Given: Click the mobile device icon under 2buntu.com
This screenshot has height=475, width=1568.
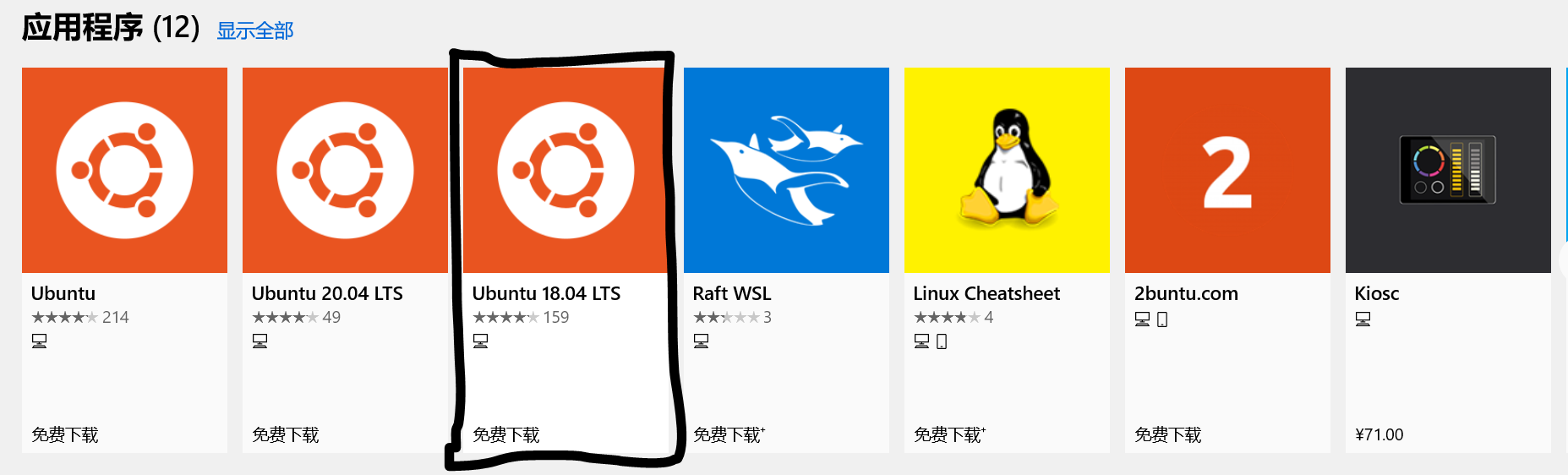Looking at the screenshot, I should point(1162,319).
